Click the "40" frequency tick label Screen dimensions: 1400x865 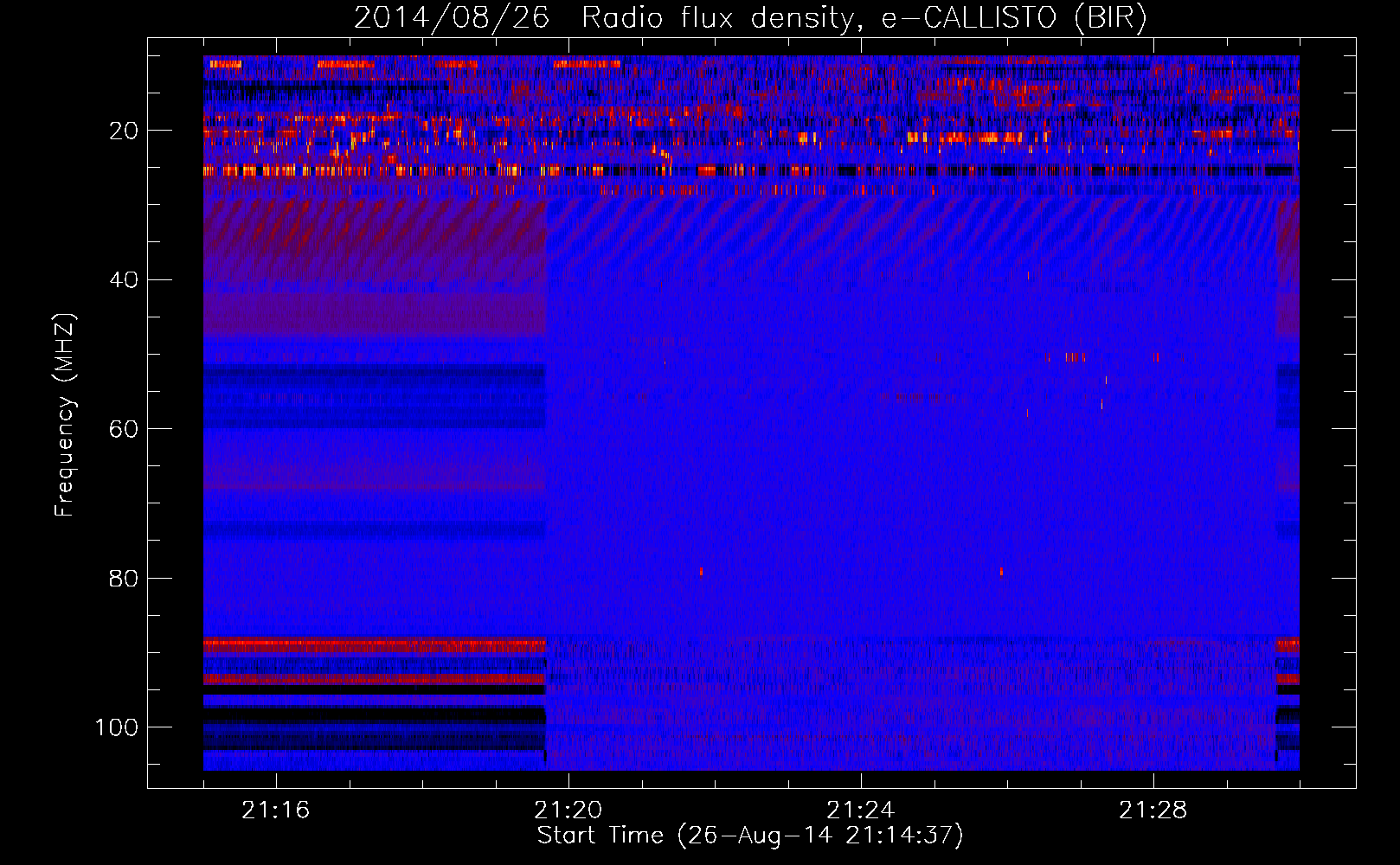[124, 279]
